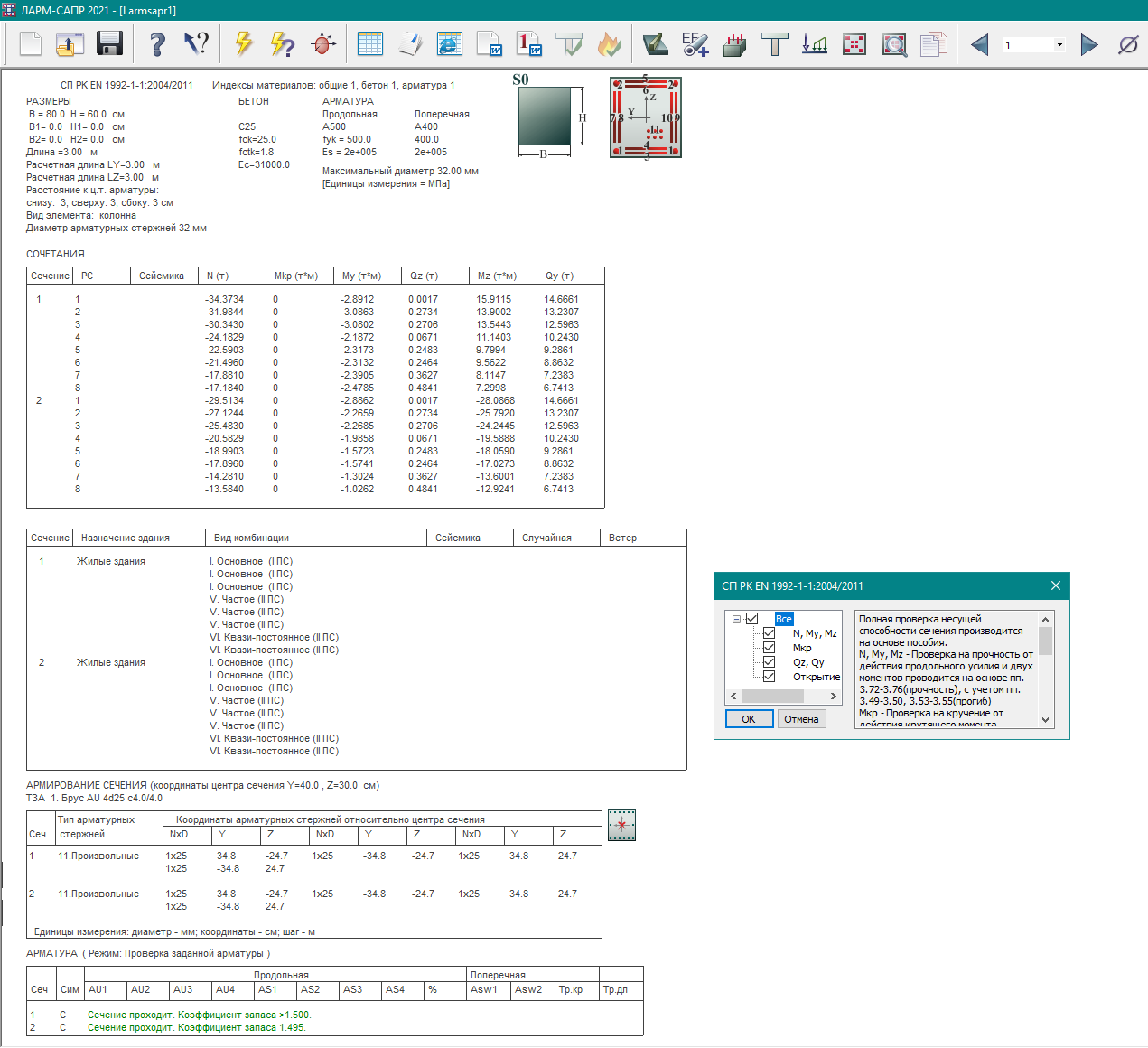
Task: Collapse the 'Все' tree node
Action: click(737, 619)
